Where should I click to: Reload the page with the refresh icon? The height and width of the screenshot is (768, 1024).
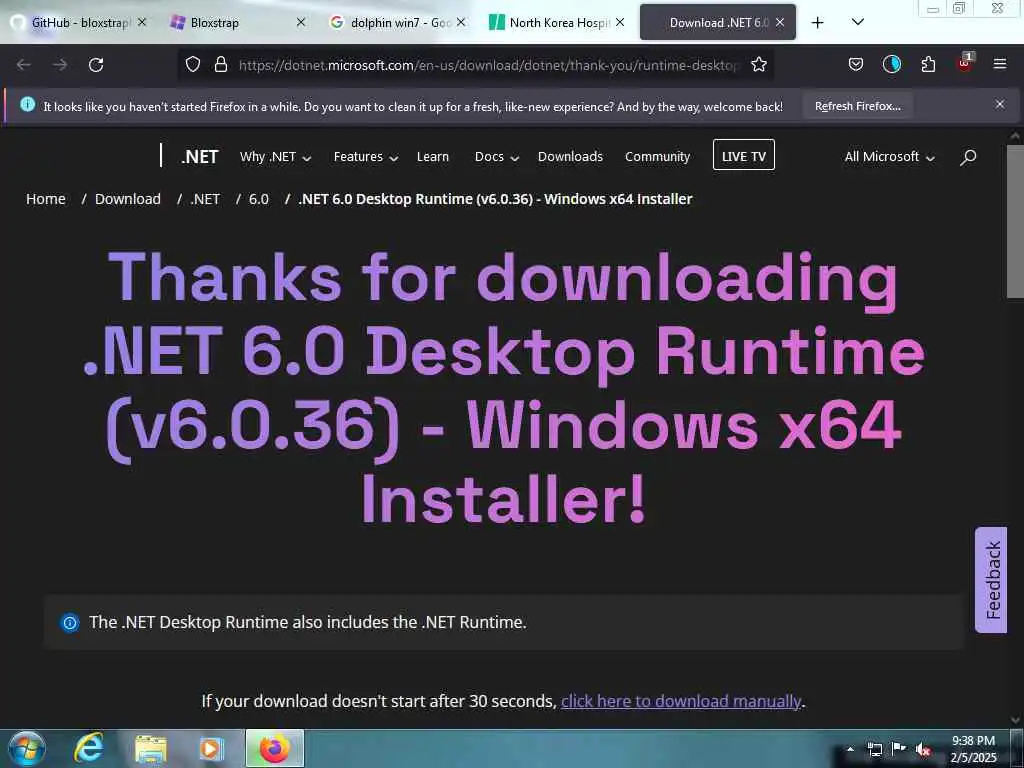[96, 65]
